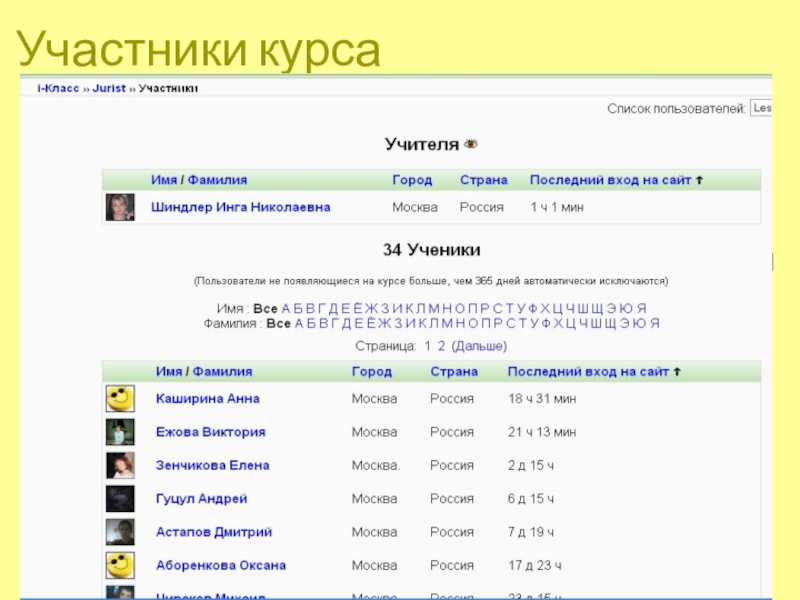
Task: Sort teachers table by Город
Action: point(412,180)
